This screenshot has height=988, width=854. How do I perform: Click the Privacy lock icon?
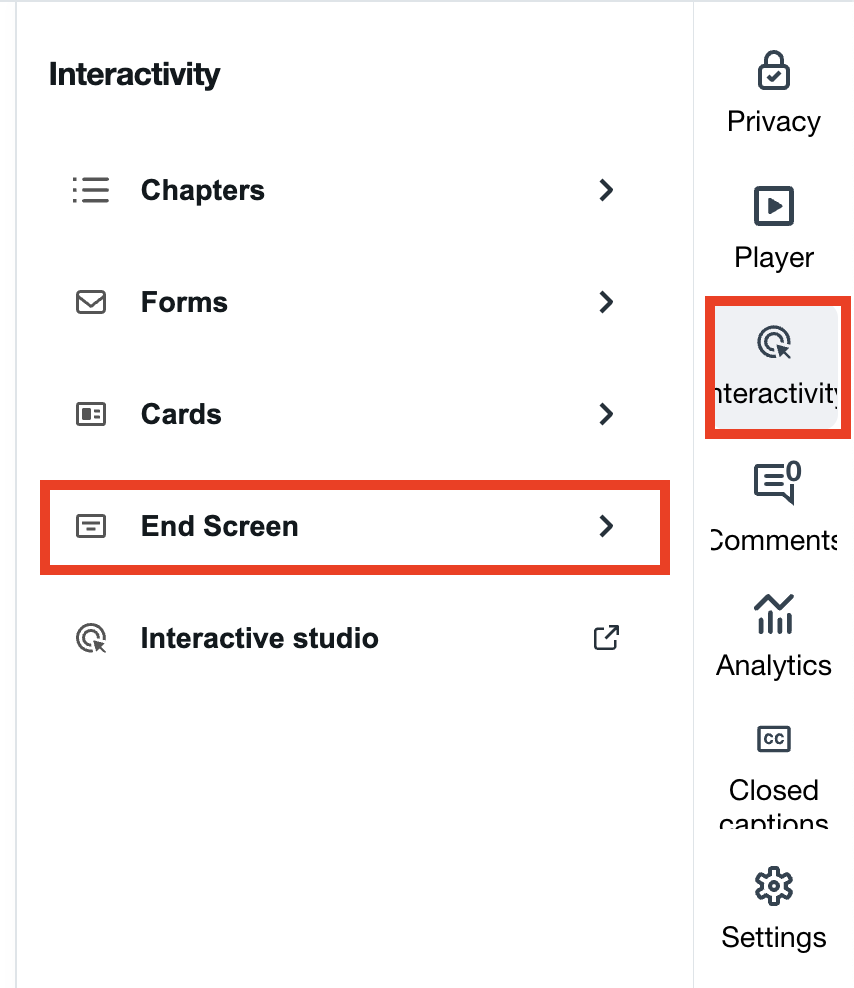tap(774, 70)
